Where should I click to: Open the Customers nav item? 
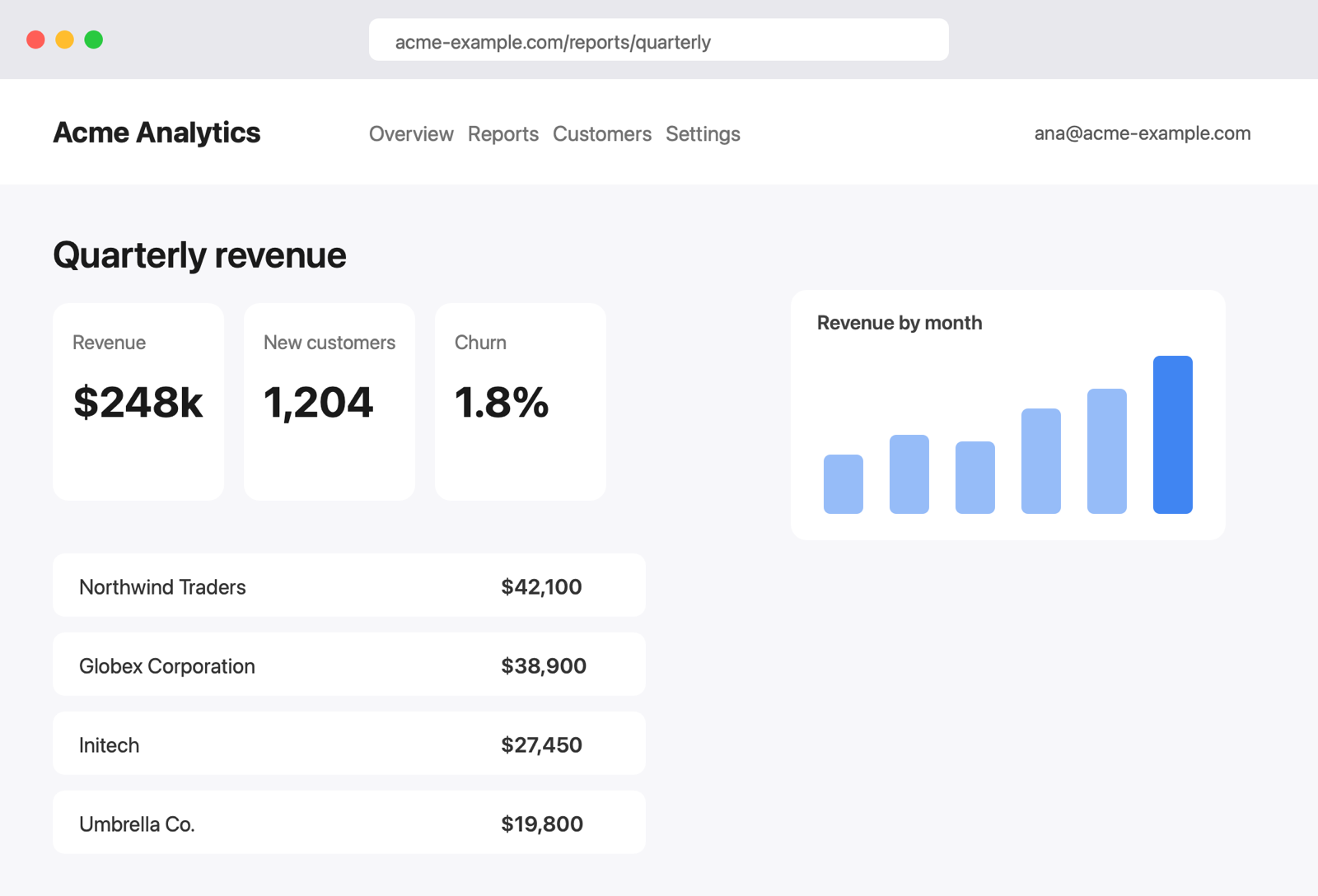pyautogui.click(x=602, y=133)
